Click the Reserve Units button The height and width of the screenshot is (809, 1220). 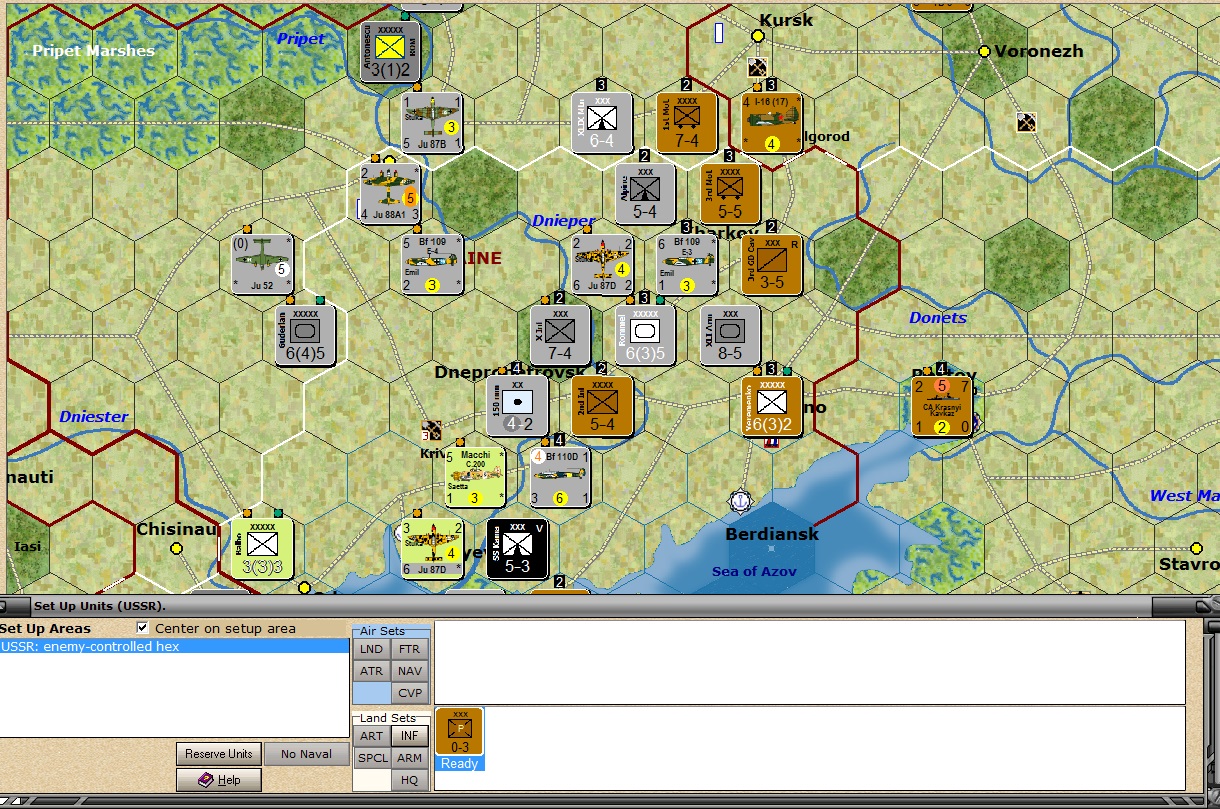point(219,754)
